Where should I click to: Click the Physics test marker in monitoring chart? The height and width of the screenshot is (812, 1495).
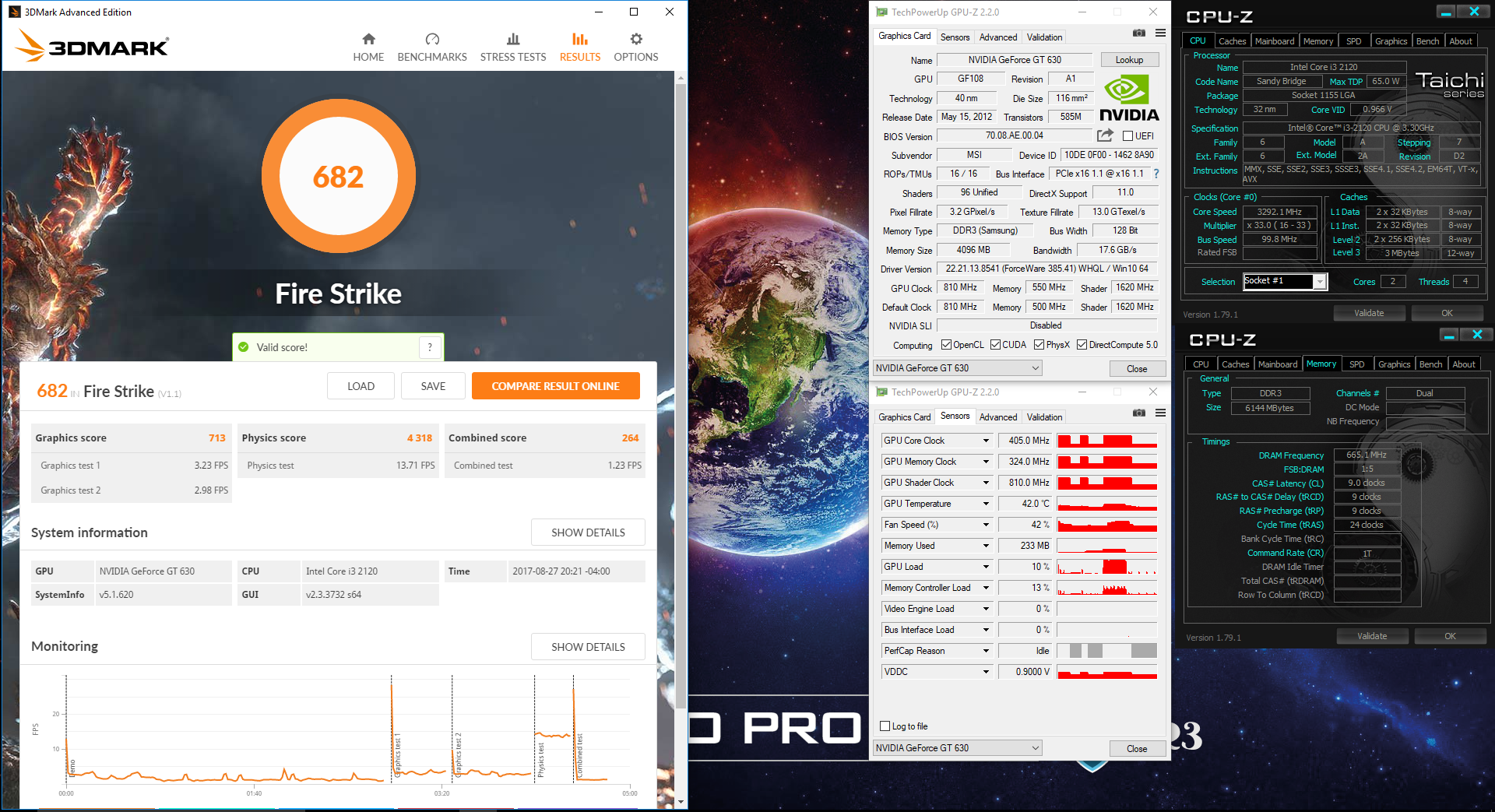pyautogui.click(x=540, y=758)
